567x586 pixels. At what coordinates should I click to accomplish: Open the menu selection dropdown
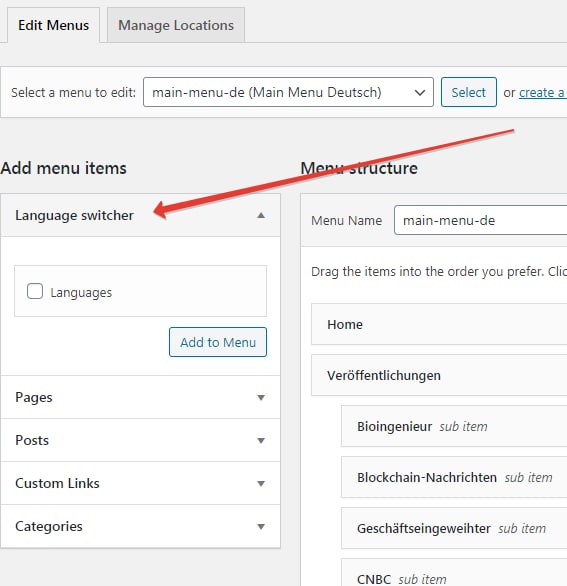coord(288,92)
